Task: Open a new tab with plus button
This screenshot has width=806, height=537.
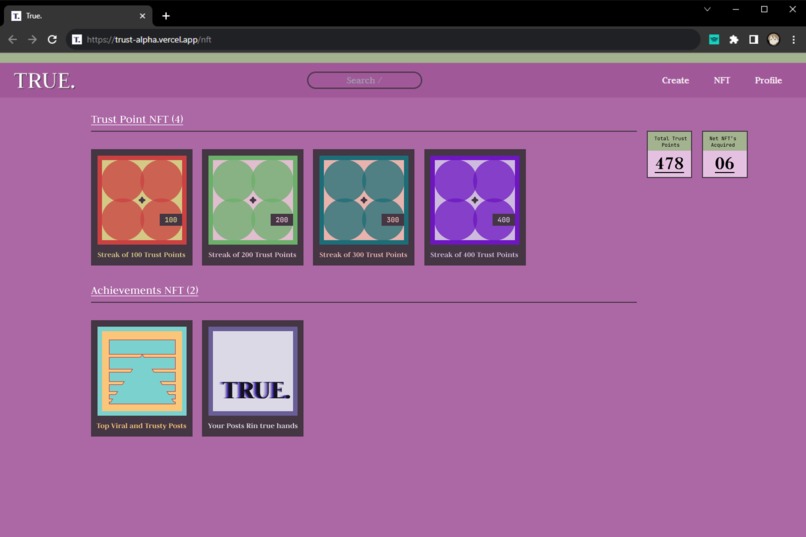Action: (x=166, y=16)
